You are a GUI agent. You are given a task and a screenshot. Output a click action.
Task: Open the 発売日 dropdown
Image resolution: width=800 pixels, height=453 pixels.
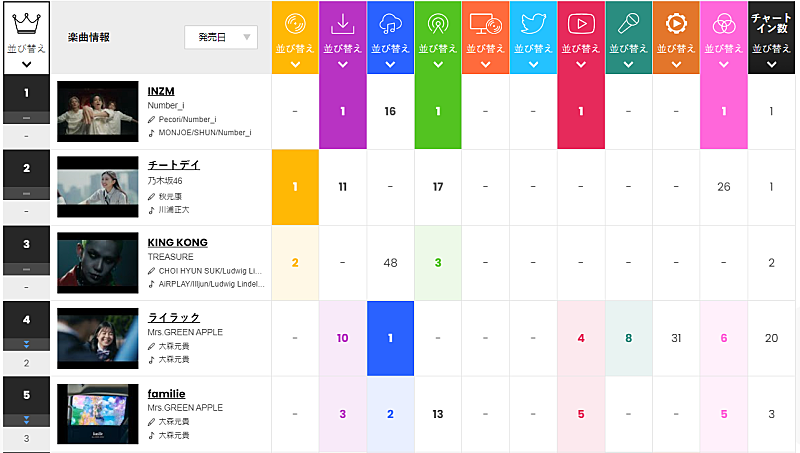tap(221, 37)
